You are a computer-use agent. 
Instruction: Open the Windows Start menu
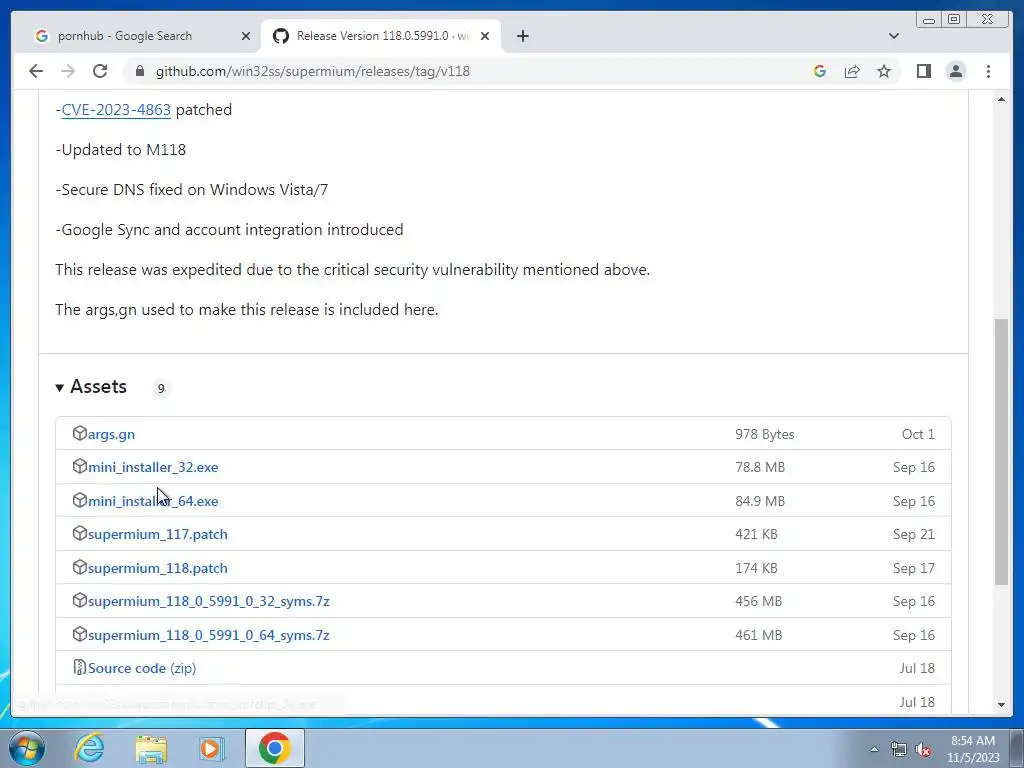tap(27, 748)
